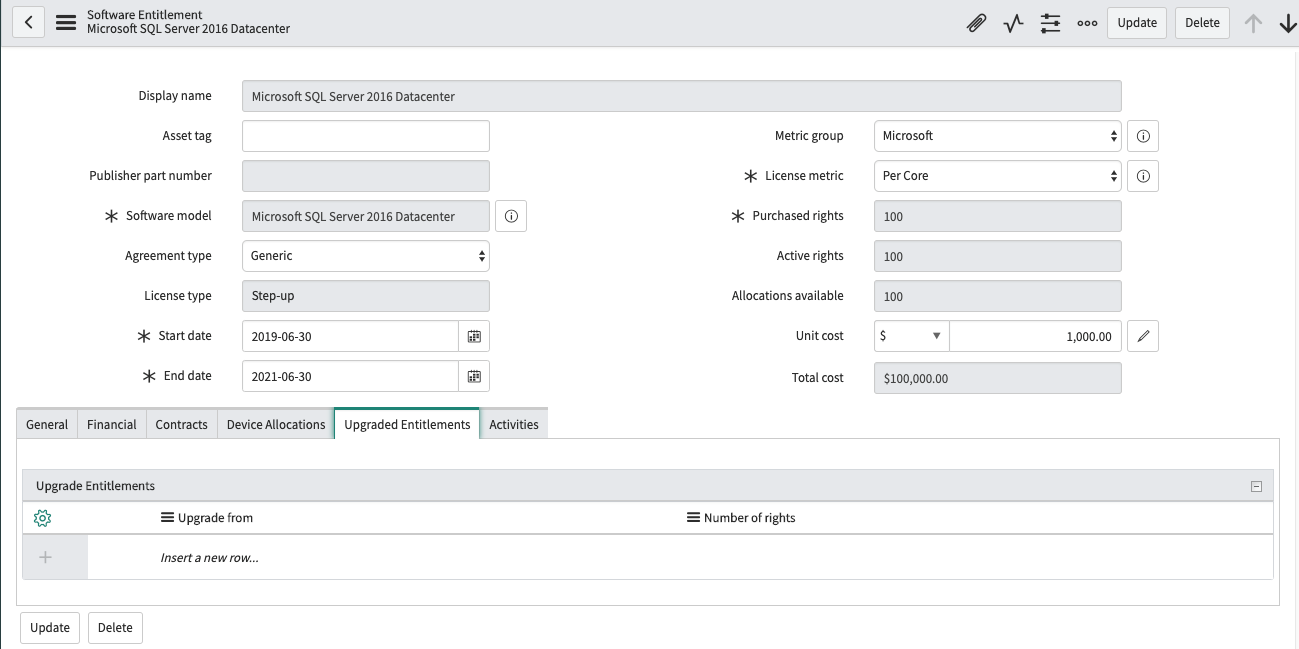The height and width of the screenshot is (649, 1299).
Task: Open the Start date calendar picker
Action: tap(474, 336)
